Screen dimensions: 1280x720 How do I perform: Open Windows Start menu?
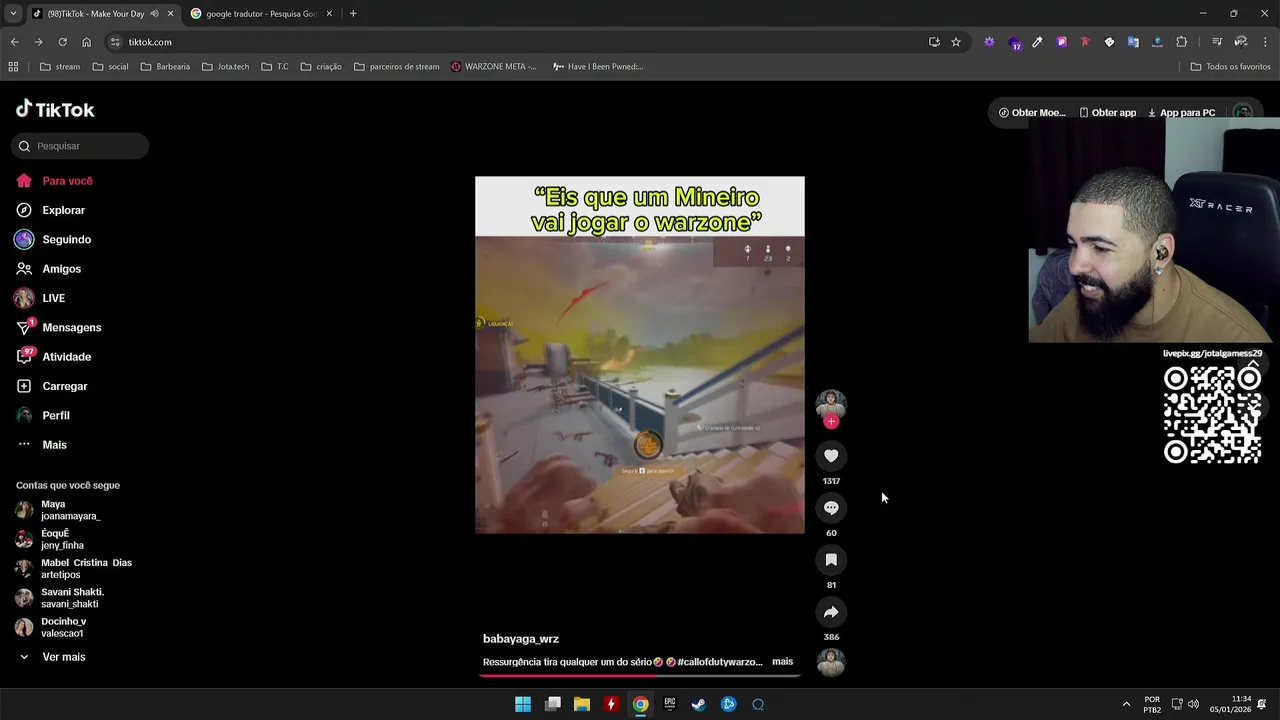click(x=523, y=704)
